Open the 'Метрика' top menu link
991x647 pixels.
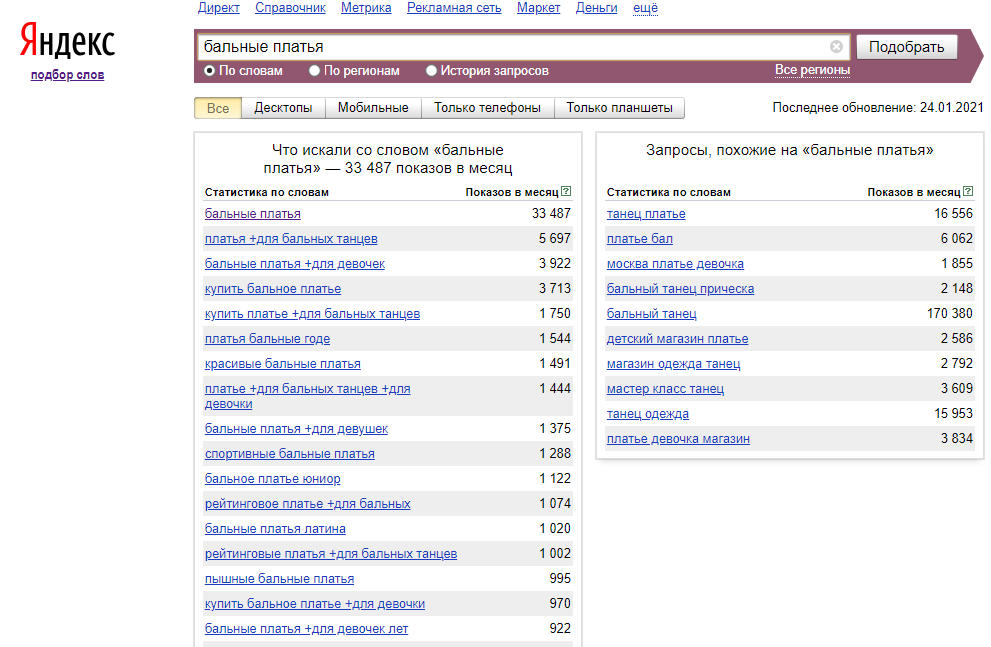click(366, 8)
